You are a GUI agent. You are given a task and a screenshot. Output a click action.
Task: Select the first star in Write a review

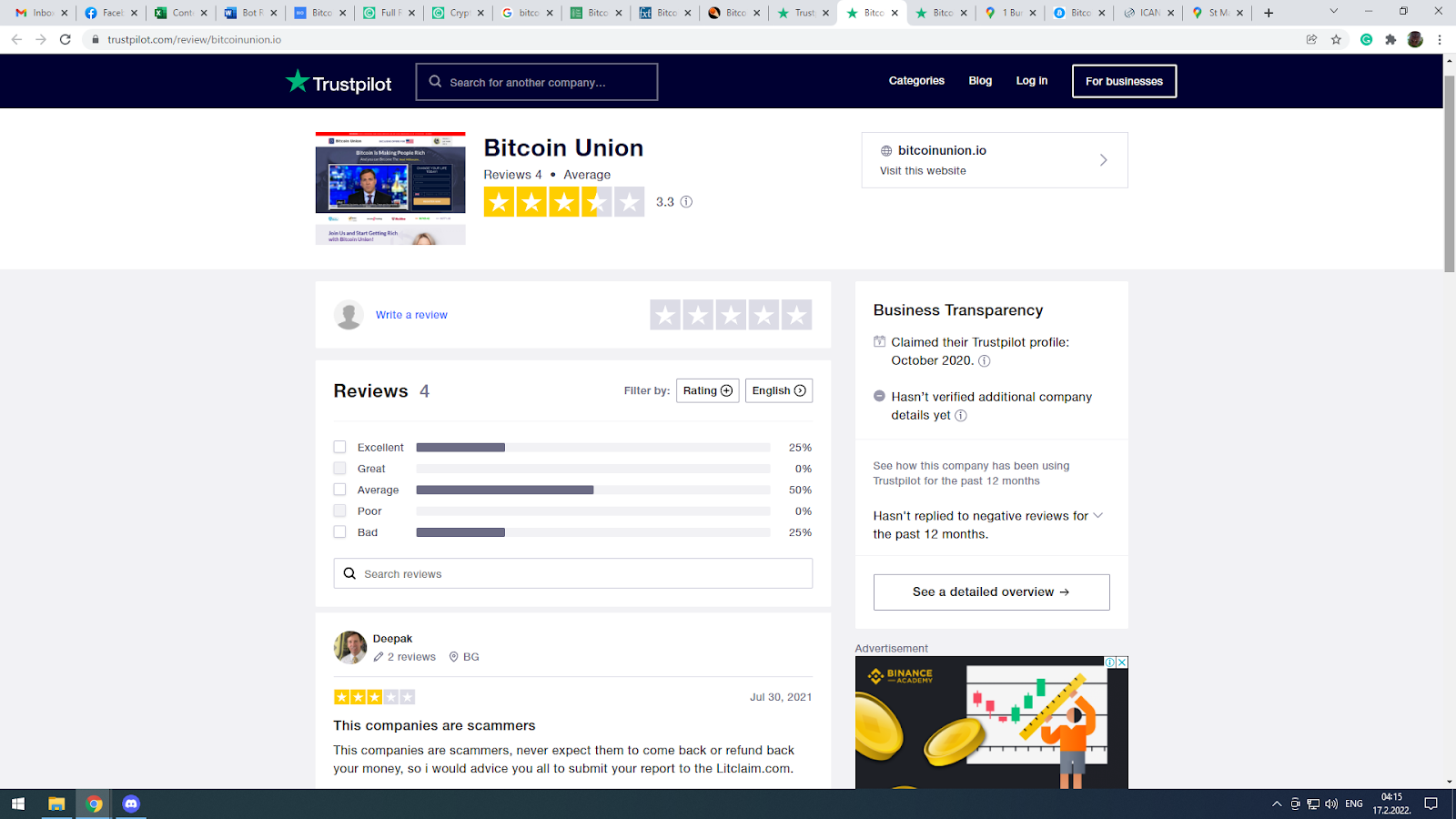665,315
